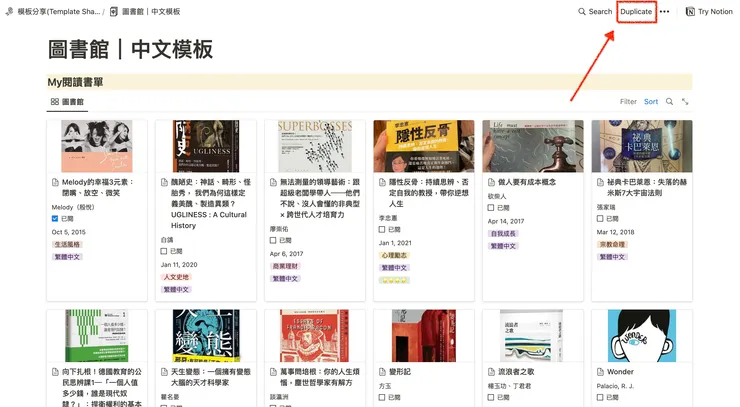Screen dimensions: 740x407
Task: Check 已閱 on the 無法測量的領導藝術 card
Action: click(x=273, y=240)
